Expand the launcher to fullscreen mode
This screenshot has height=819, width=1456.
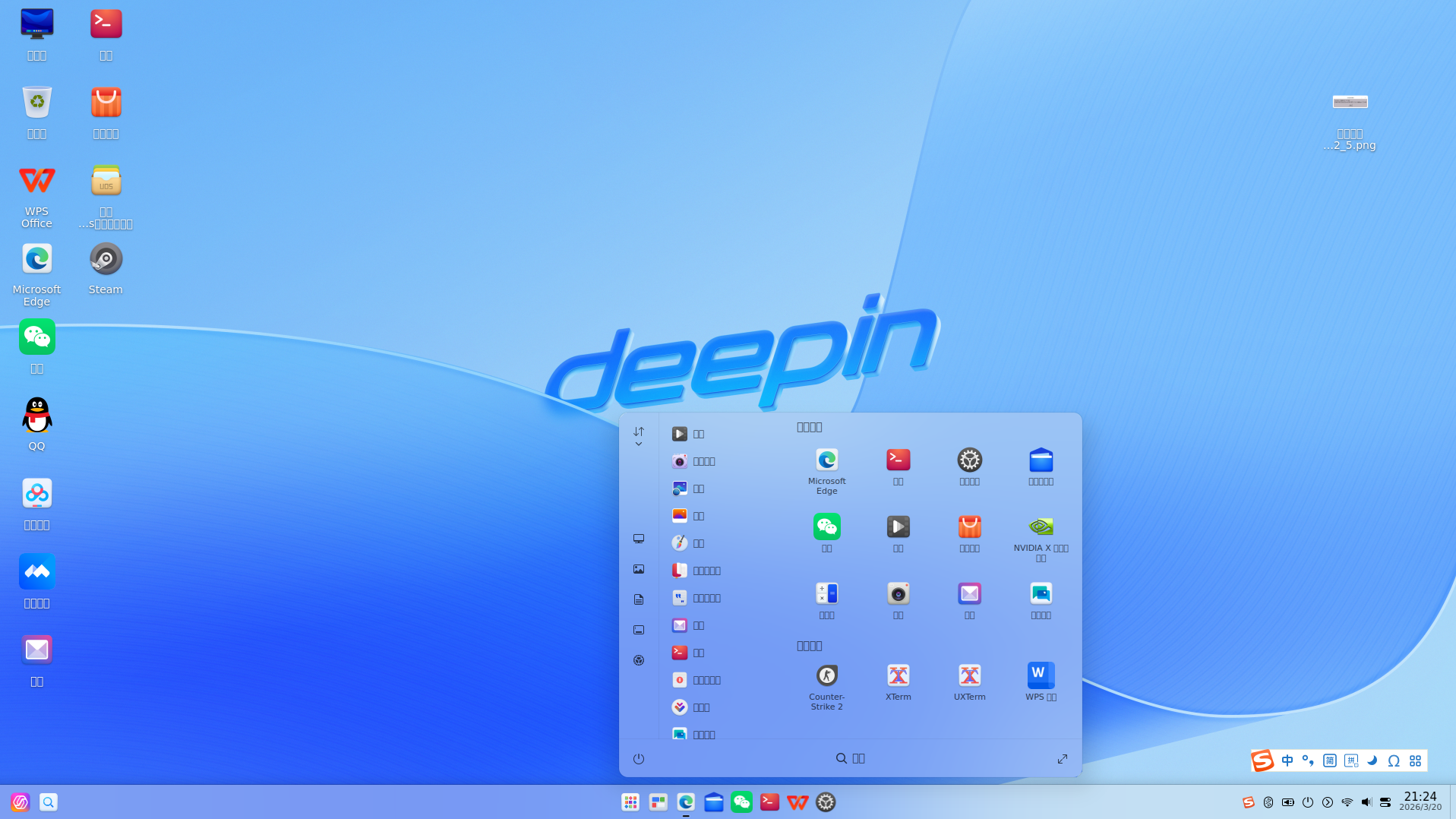coord(1063,759)
